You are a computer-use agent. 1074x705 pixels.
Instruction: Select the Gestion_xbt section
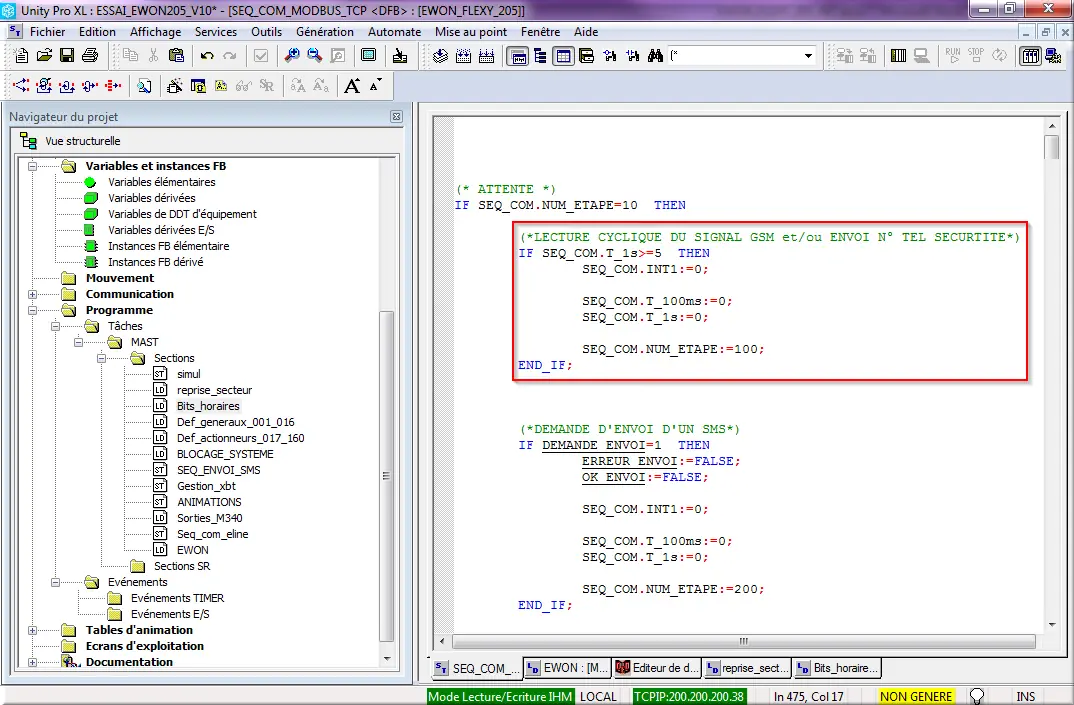click(x=206, y=486)
